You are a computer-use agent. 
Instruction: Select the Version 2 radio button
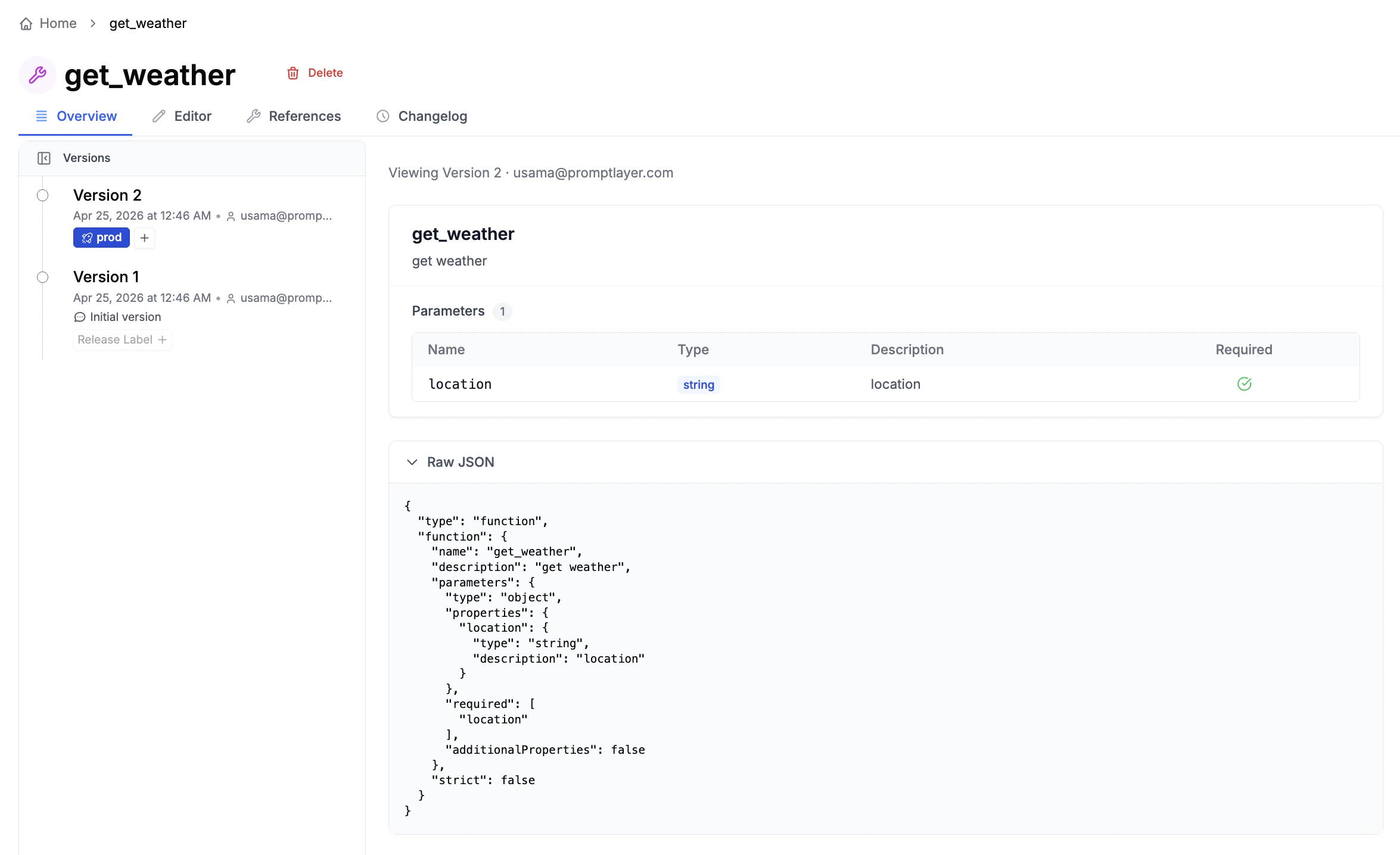coord(42,195)
